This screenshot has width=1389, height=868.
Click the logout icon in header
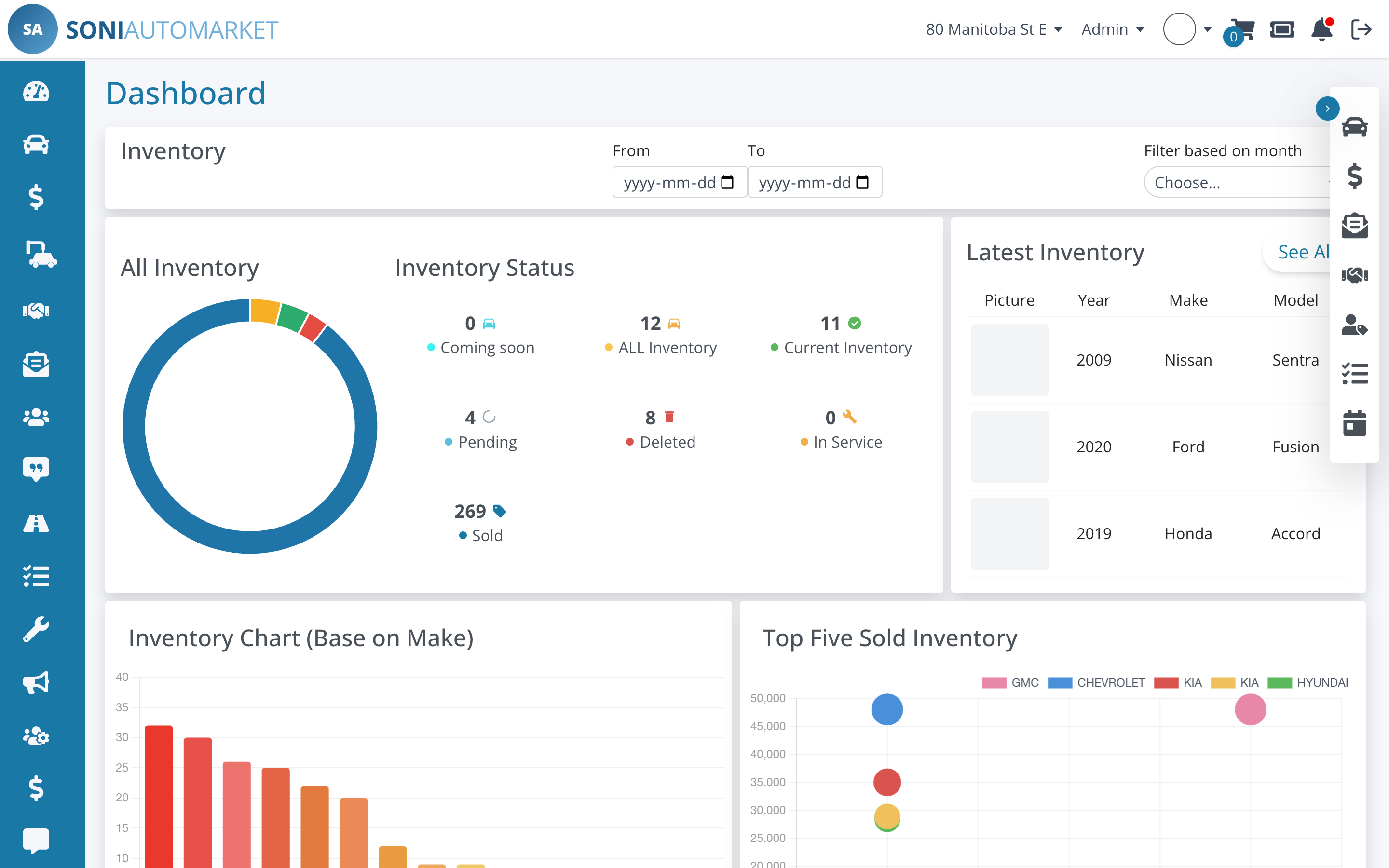coord(1362,29)
